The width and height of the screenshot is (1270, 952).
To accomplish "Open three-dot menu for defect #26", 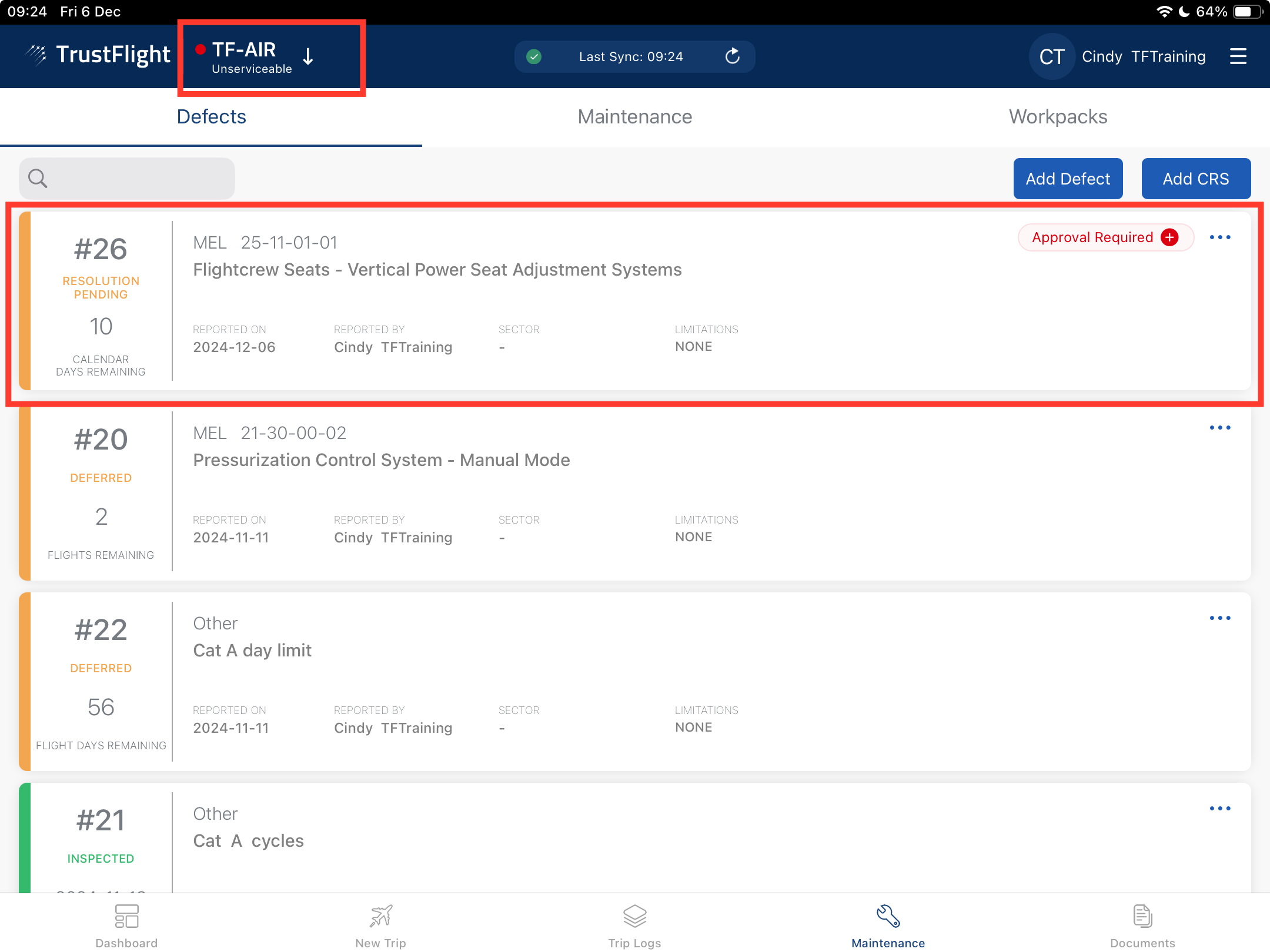I will coord(1220,237).
